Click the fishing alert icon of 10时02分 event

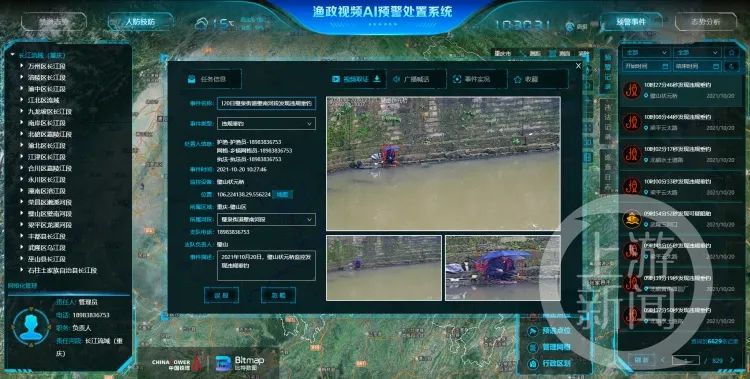(632, 155)
